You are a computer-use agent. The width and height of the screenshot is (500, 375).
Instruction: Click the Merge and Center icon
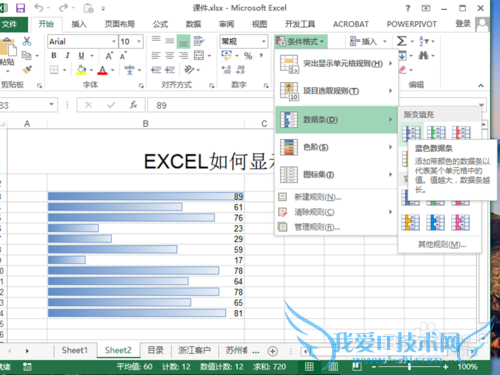point(199,56)
